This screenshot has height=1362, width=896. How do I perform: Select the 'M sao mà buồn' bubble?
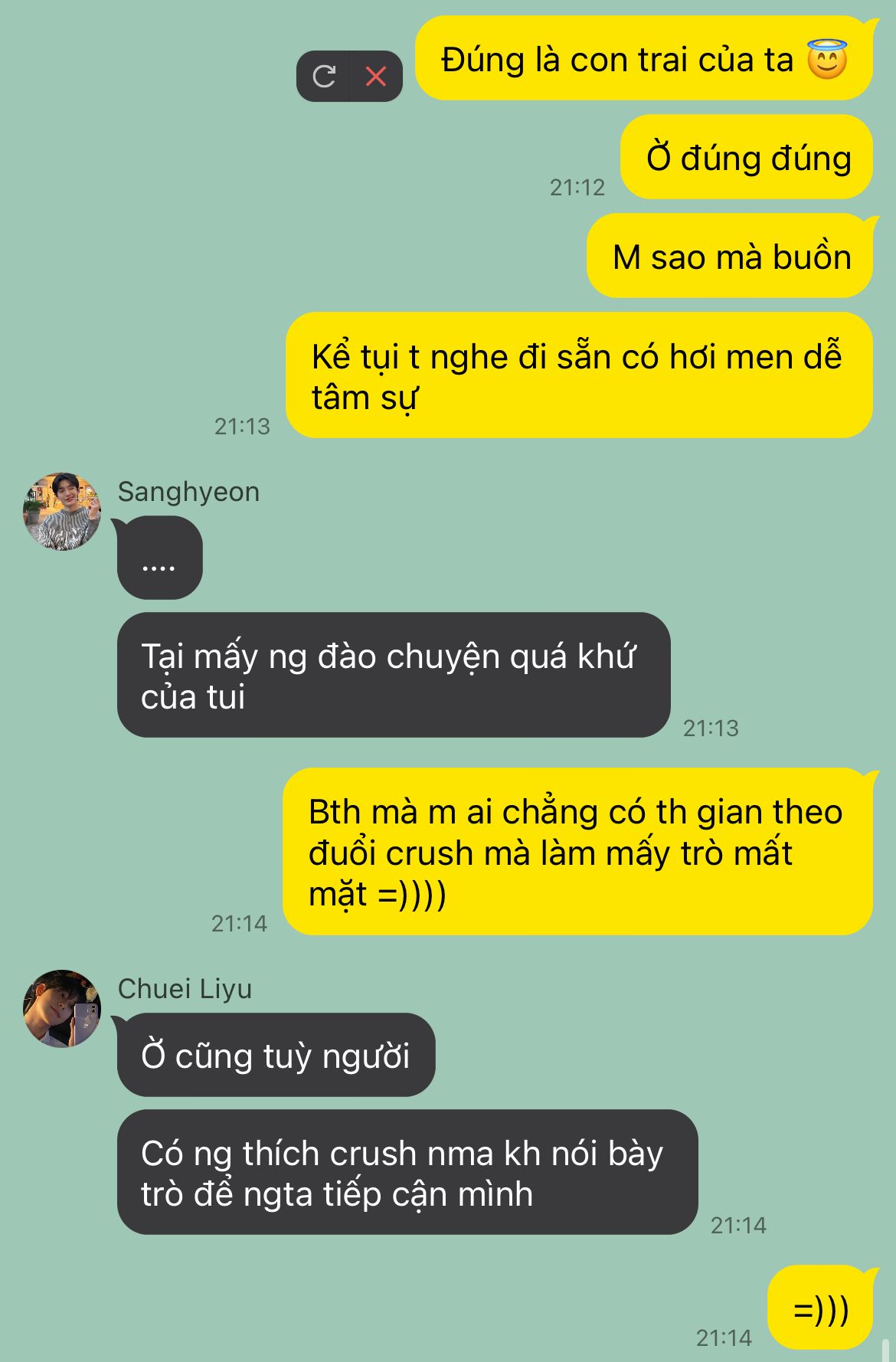tap(731, 256)
